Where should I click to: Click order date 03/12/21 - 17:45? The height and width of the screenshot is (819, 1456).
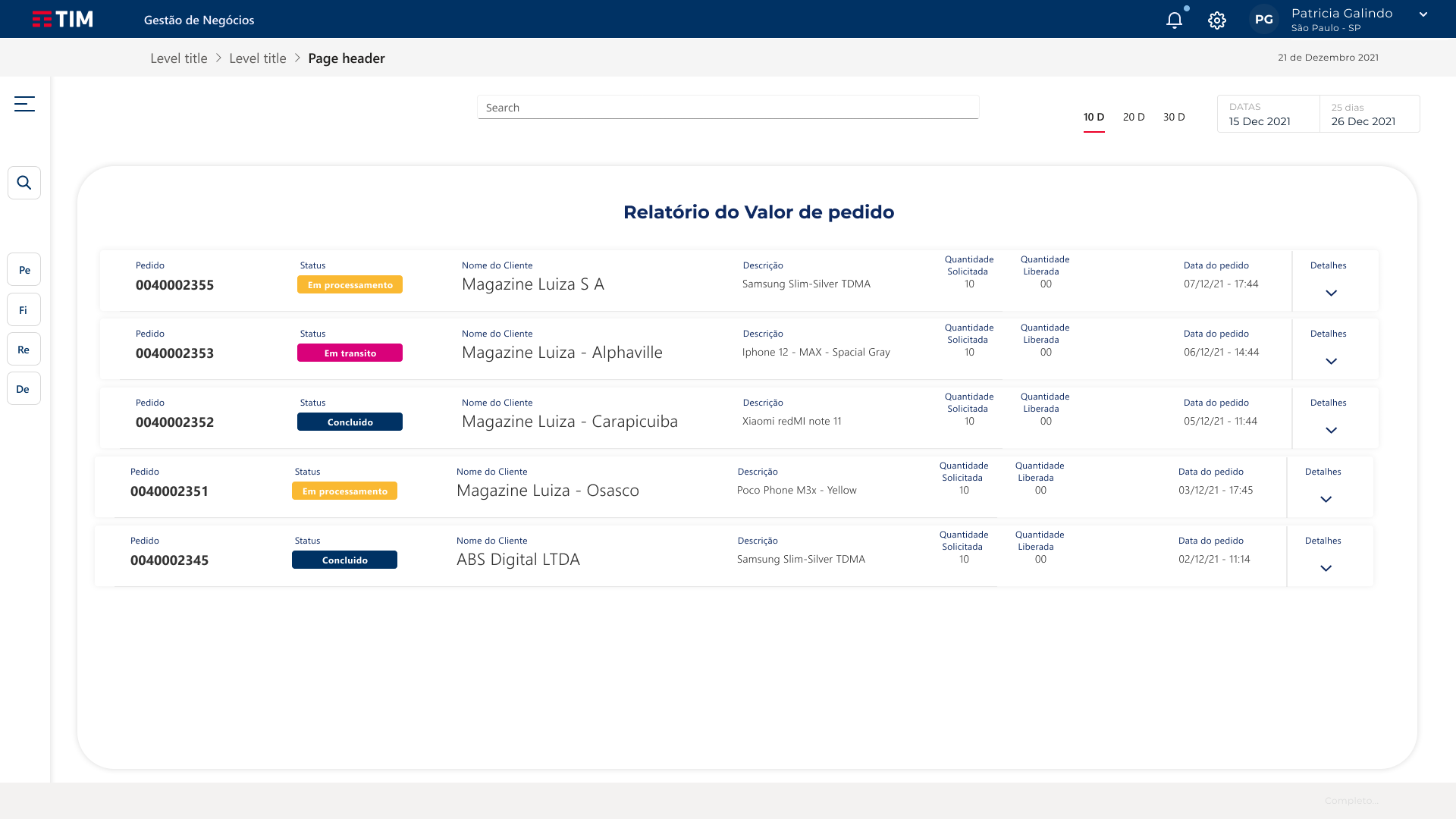pyautogui.click(x=1216, y=490)
